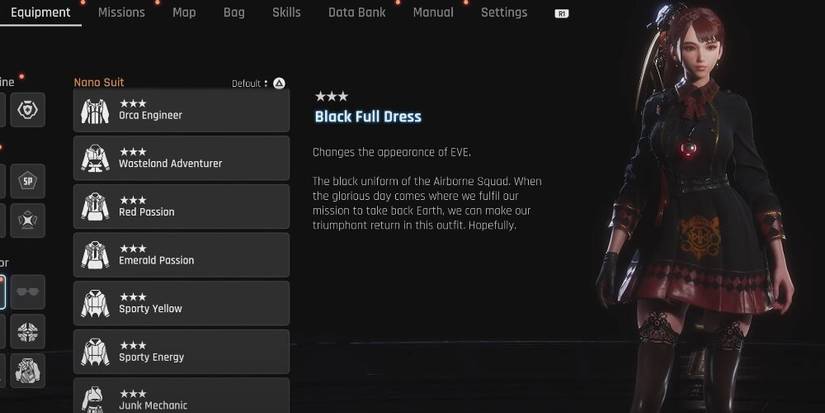Open the shield-shaped exospine slot icon

coord(28,109)
